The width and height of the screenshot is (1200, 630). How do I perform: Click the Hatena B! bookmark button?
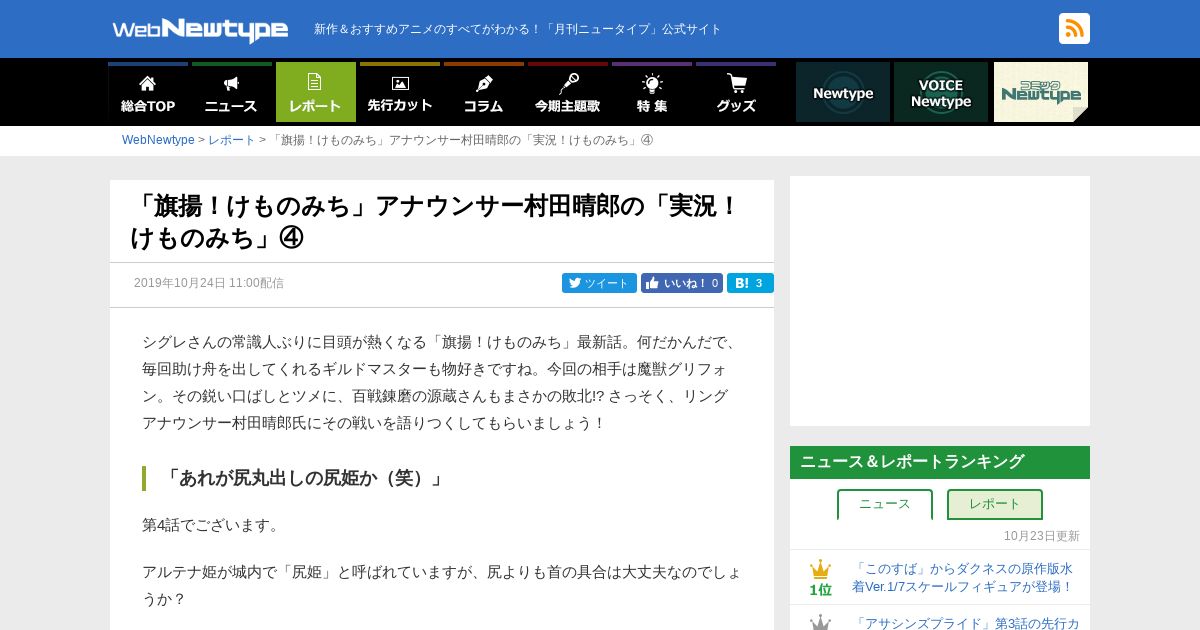click(750, 283)
